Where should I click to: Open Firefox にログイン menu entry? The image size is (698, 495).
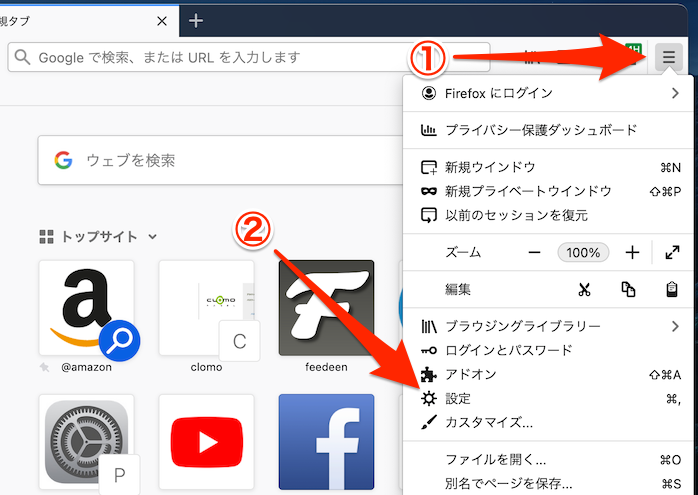pos(548,93)
